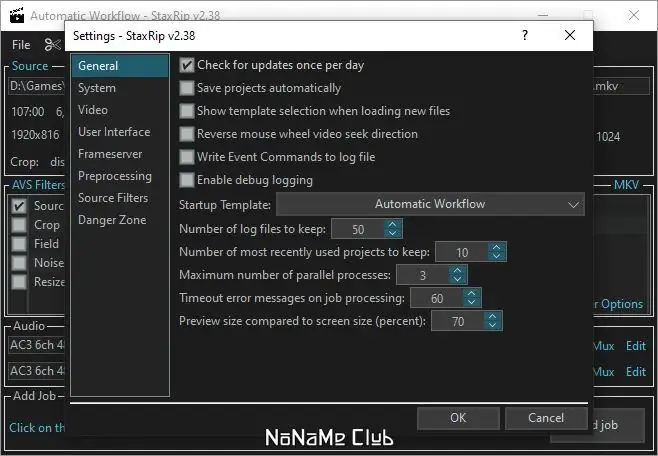
Task: Click AVS Filters header in main window
Action: [38, 185]
